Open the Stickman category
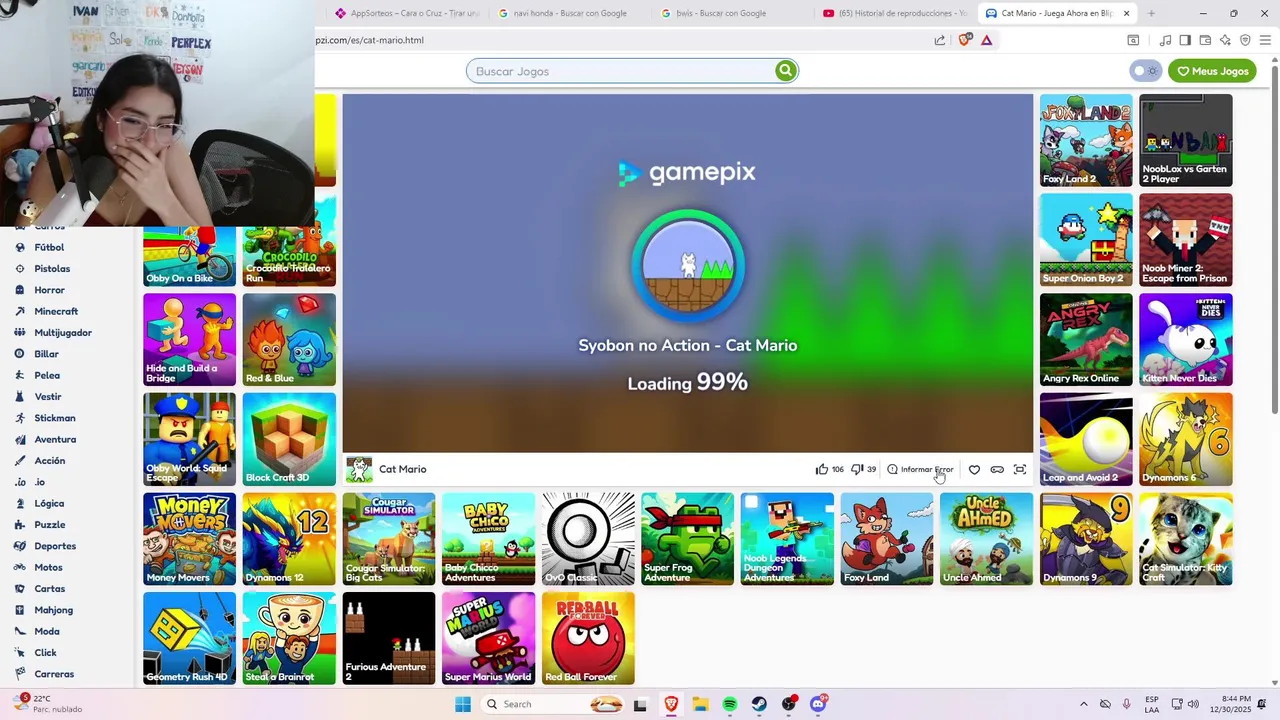The width and height of the screenshot is (1280, 720). [x=55, y=418]
